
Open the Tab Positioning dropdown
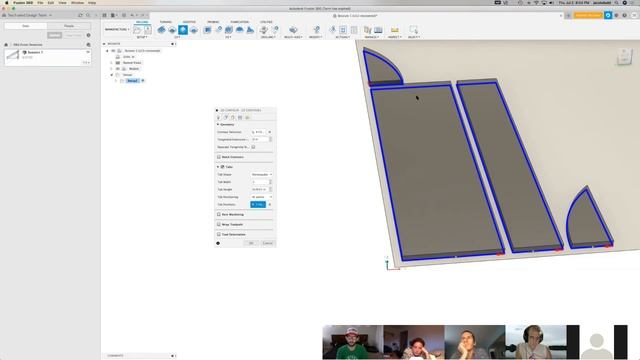(x=261, y=197)
